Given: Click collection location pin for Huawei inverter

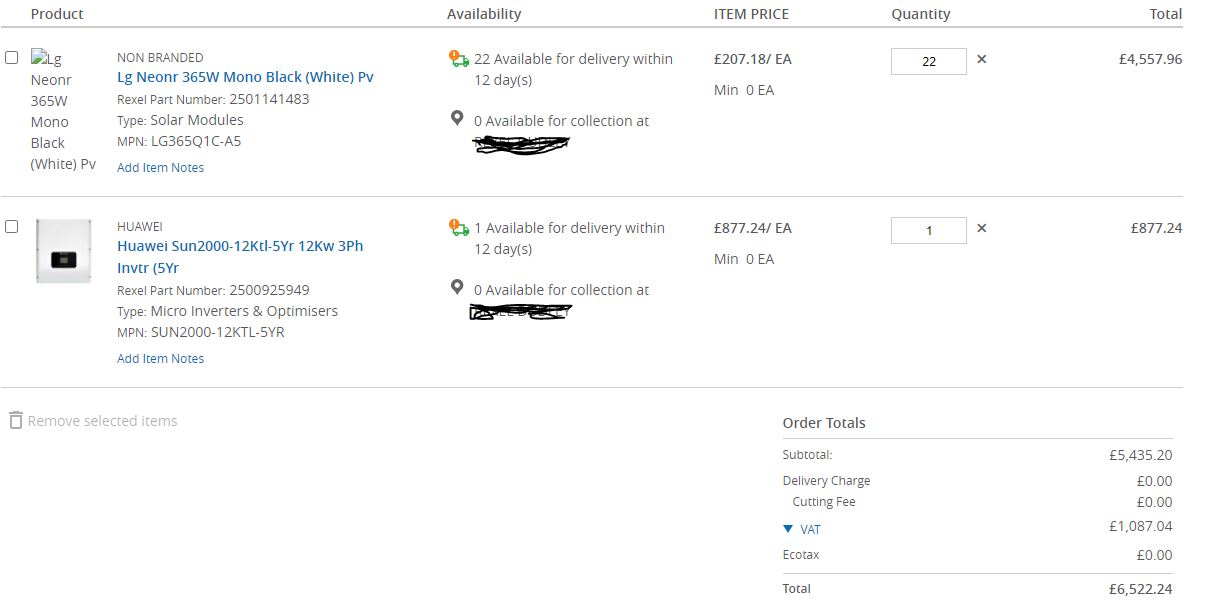Looking at the screenshot, I should tap(457, 288).
